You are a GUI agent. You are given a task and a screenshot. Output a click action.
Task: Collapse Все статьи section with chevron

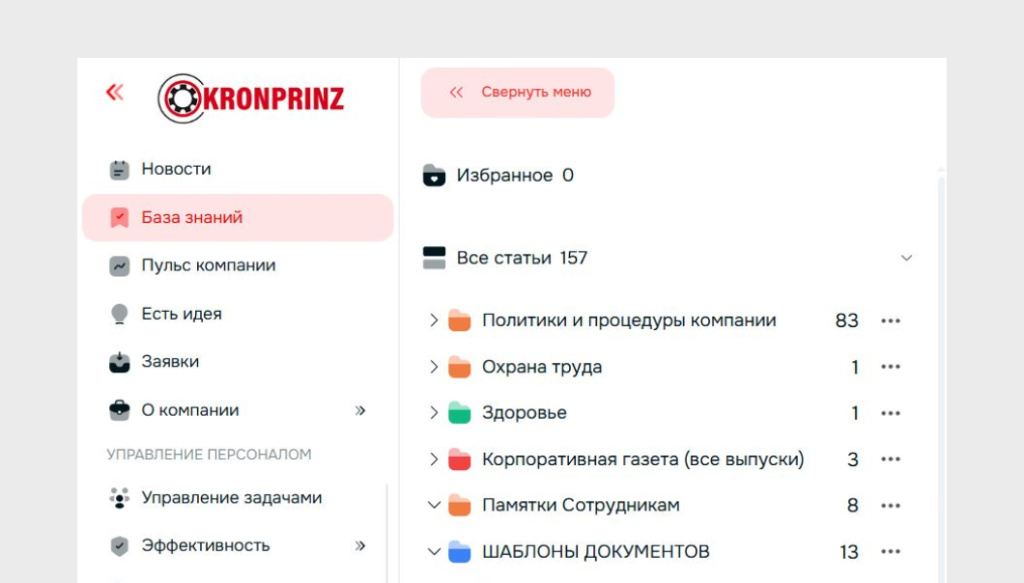click(x=906, y=258)
